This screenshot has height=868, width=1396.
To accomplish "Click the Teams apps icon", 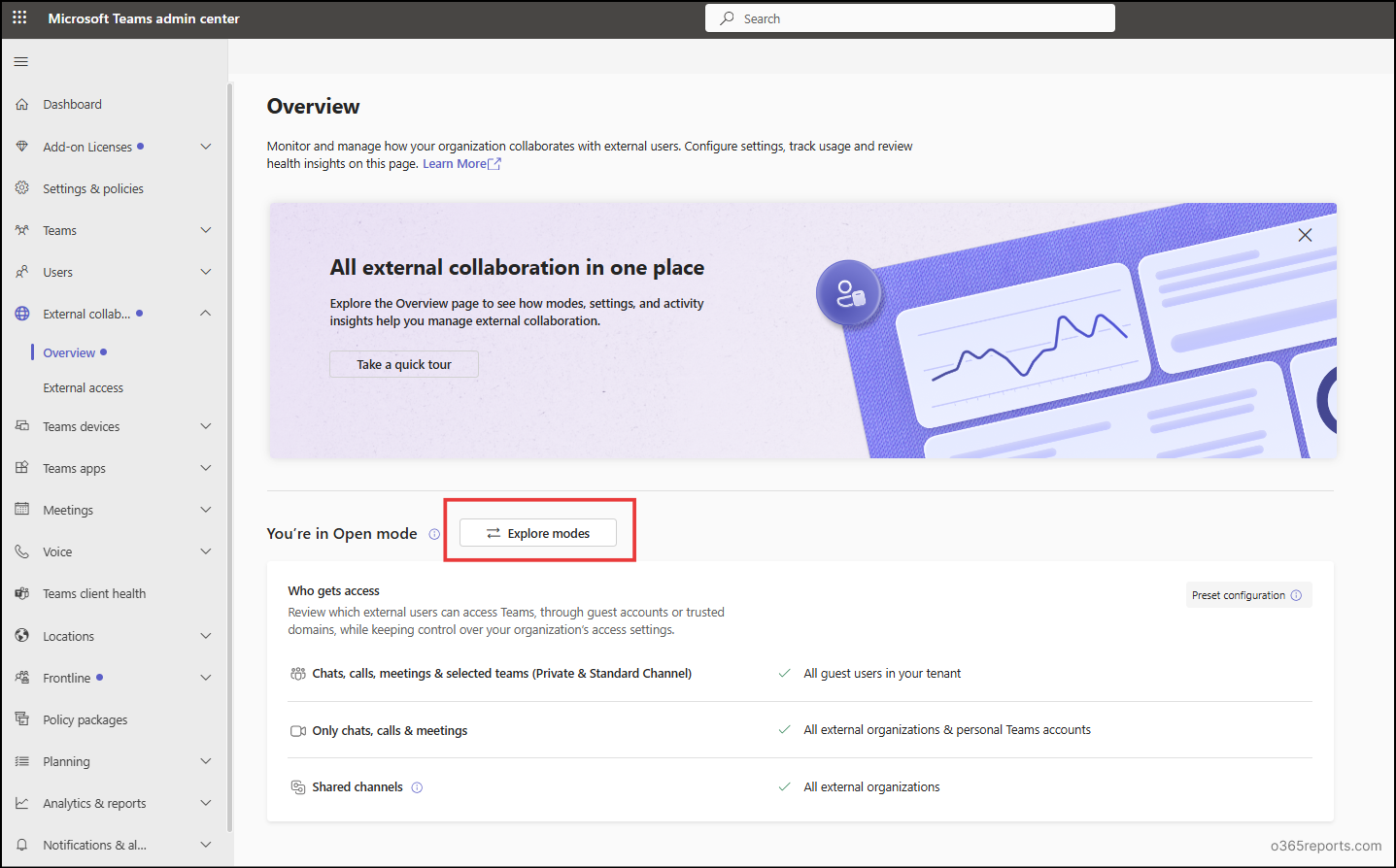I will pos(22,468).
